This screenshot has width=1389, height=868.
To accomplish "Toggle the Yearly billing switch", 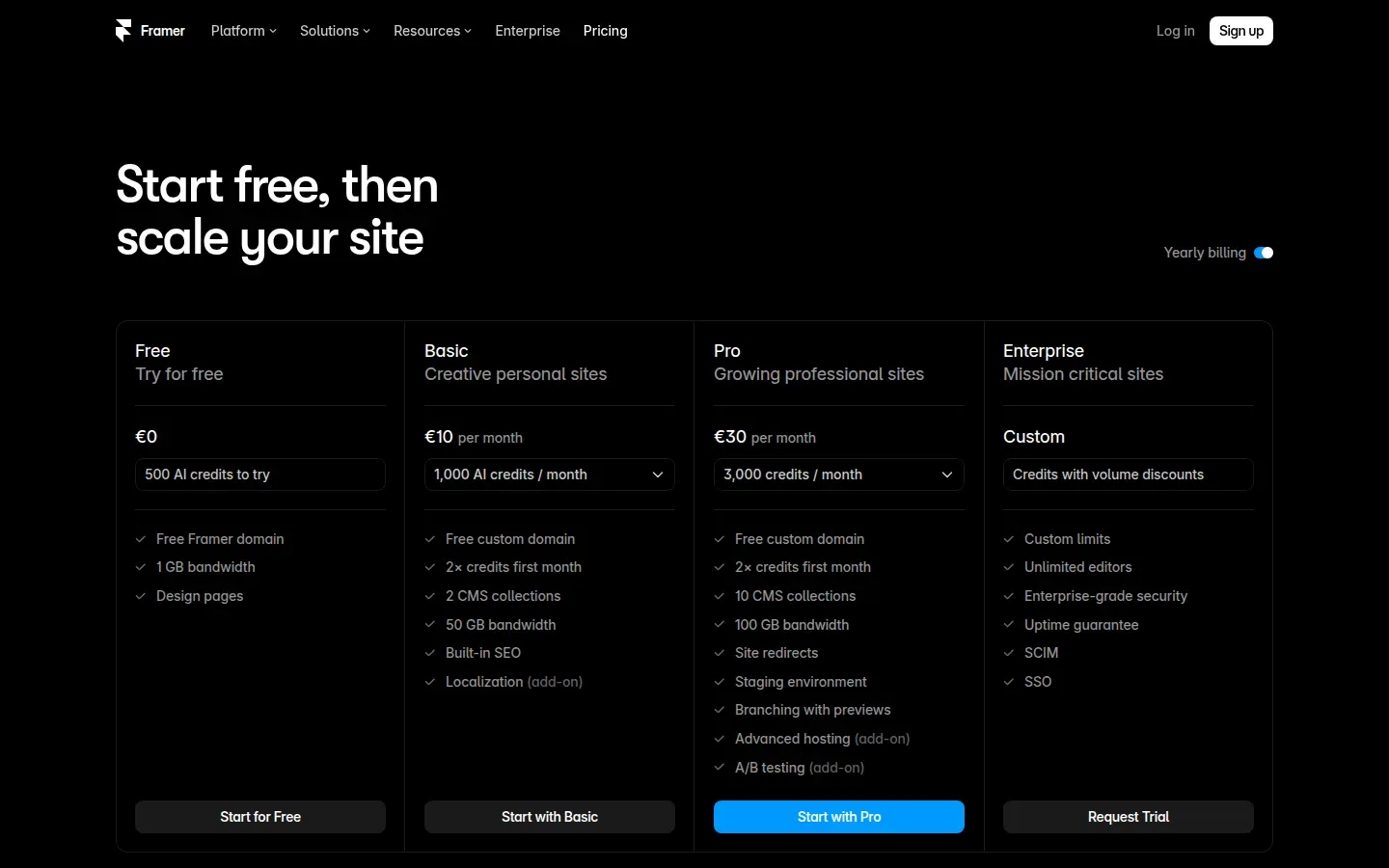I will pyautogui.click(x=1264, y=253).
